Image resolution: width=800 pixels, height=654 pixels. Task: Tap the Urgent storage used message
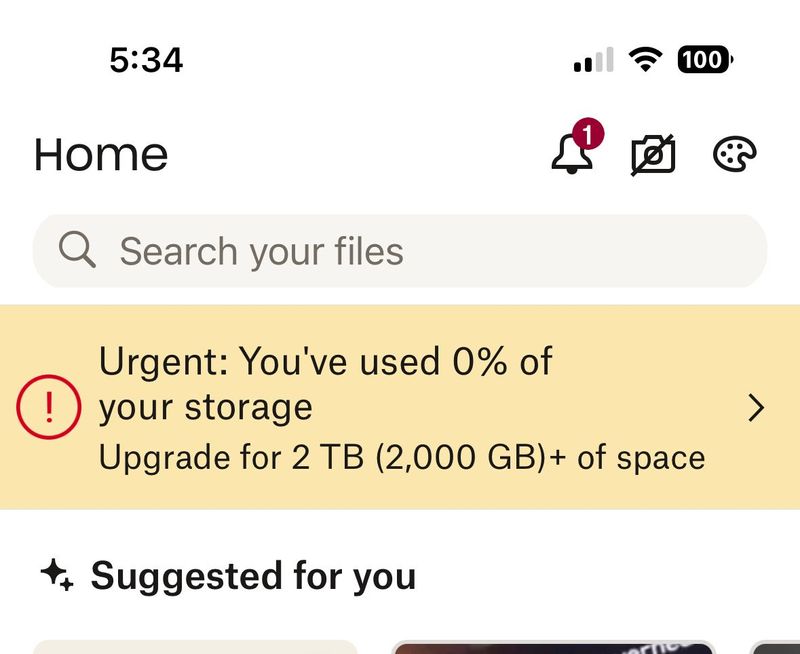tap(325, 383)
